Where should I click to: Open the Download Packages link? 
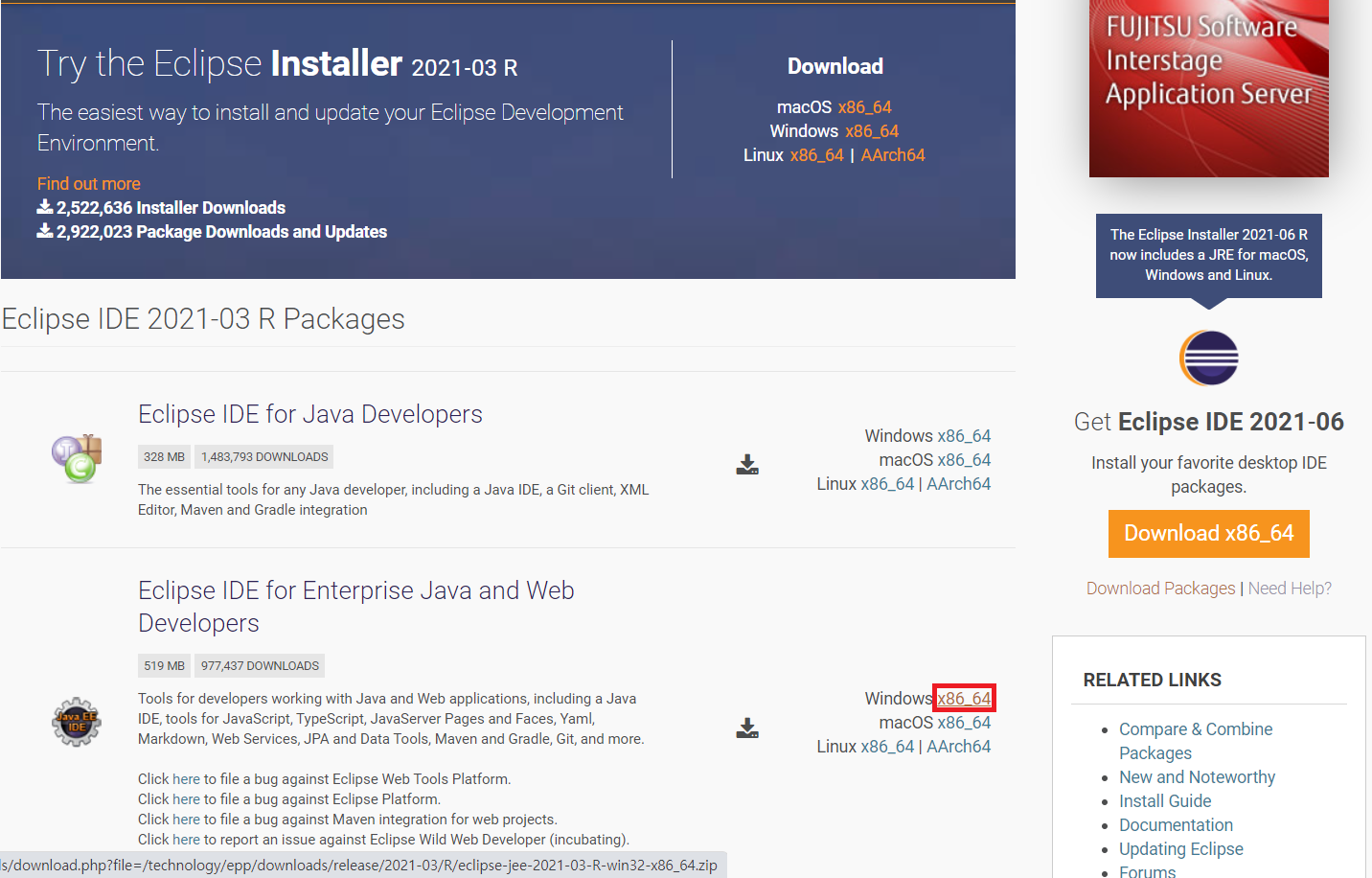[1161, 589]
